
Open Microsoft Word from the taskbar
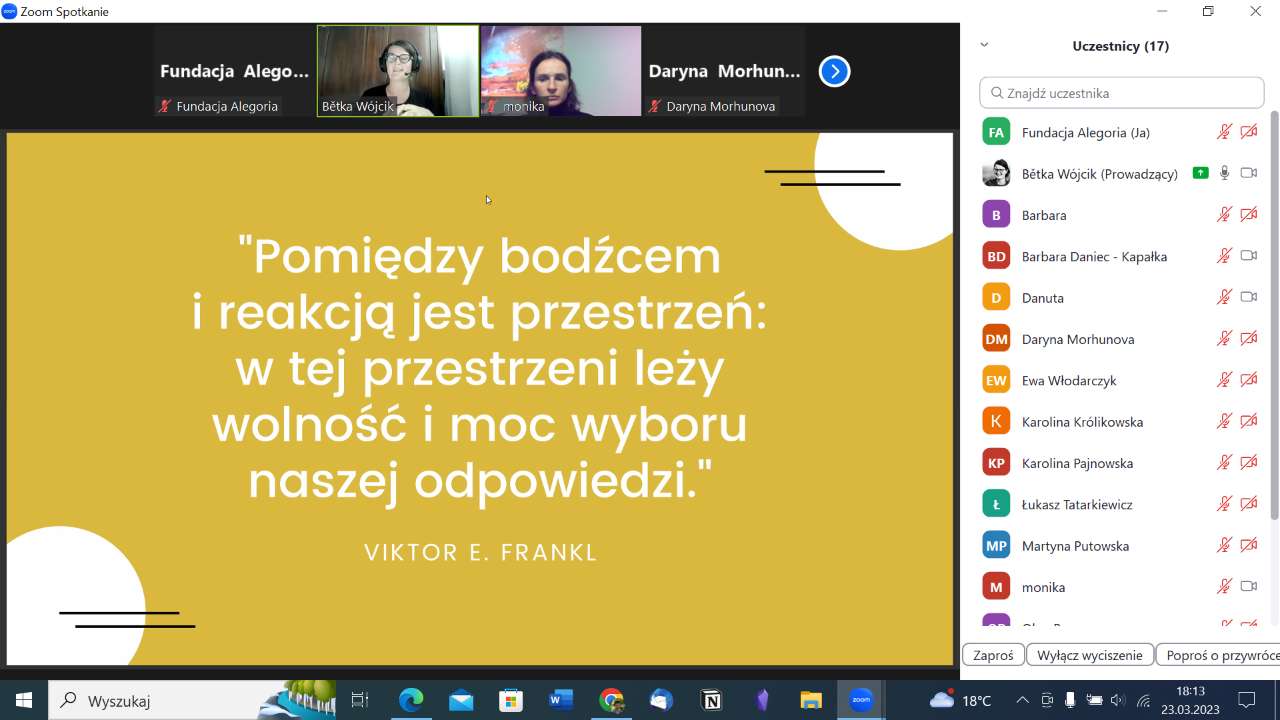561,700
